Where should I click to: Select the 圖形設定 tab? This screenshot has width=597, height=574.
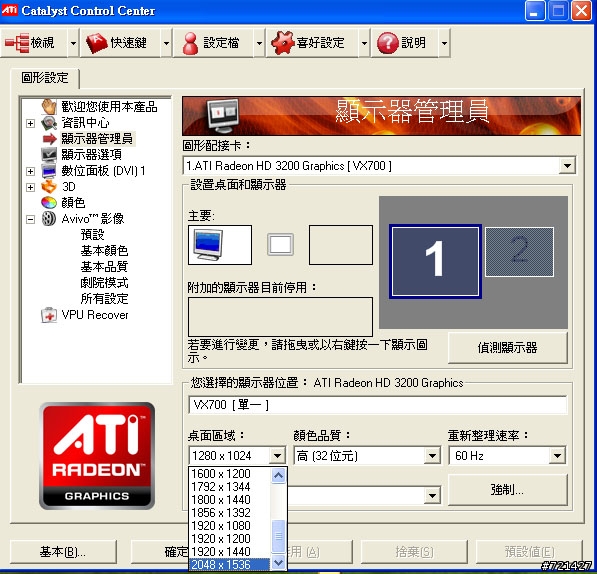point(45,78)
